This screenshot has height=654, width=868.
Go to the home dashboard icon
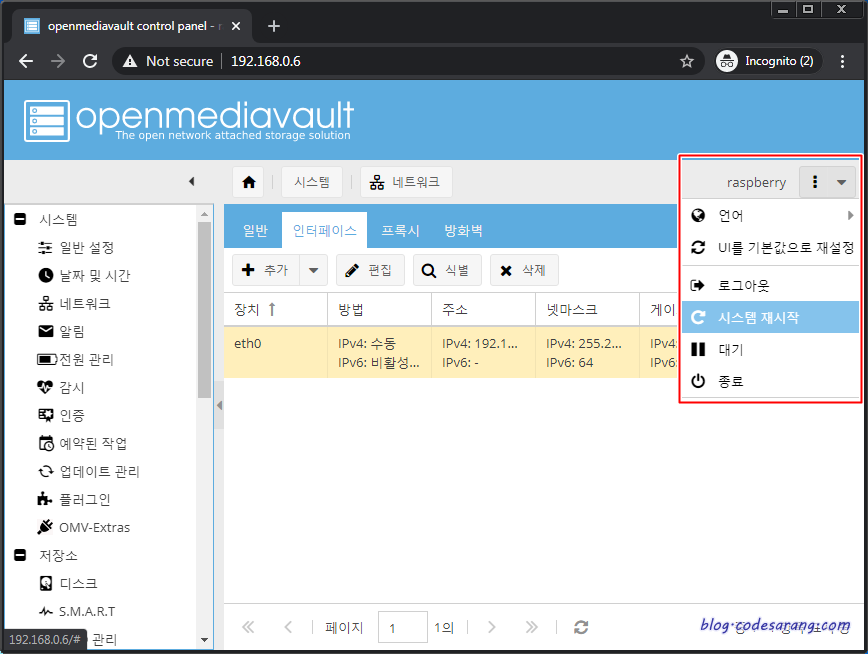click(x=249, y=182)
